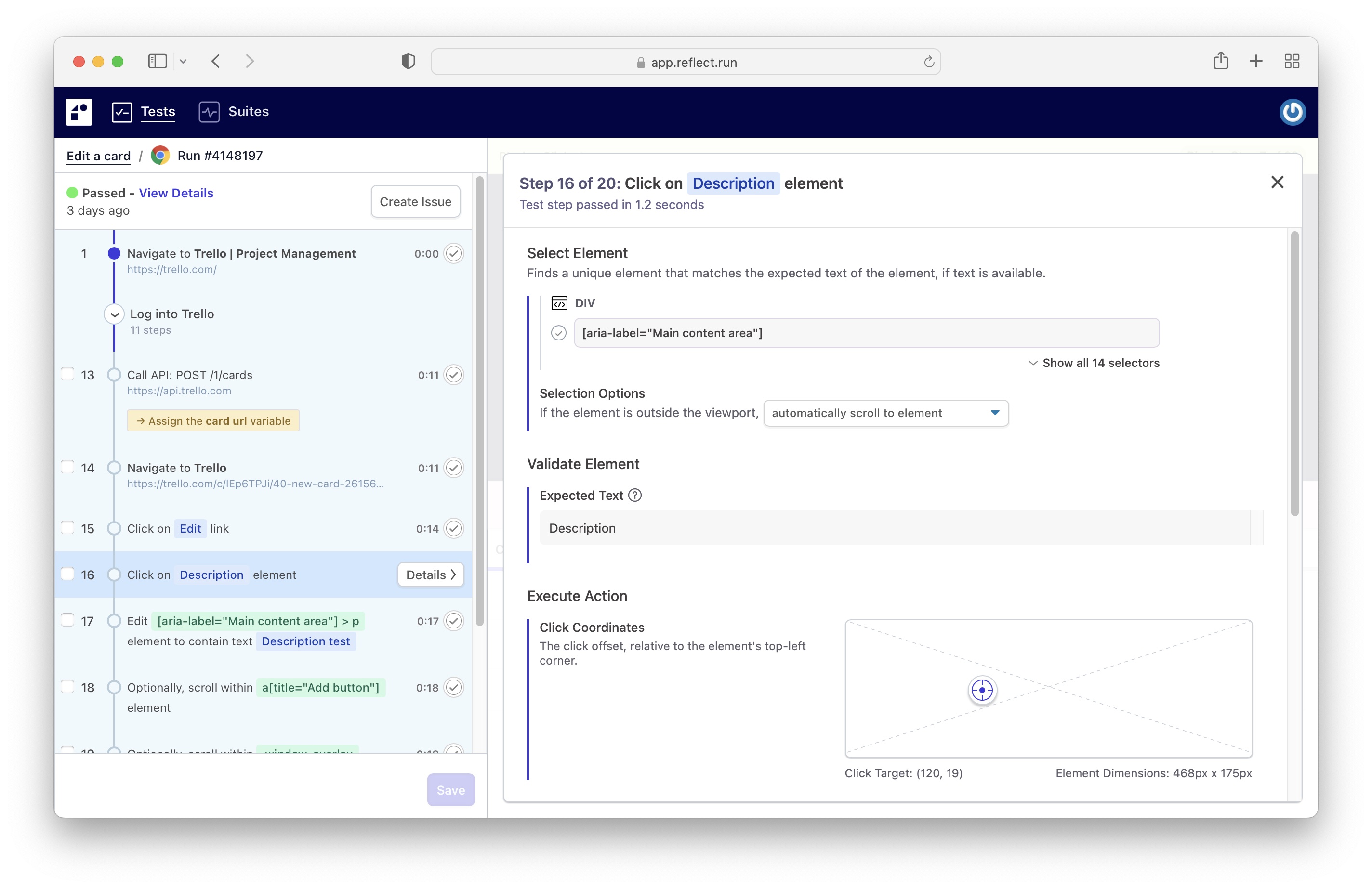
Task: Click the Reflect logo icon
Action: pyautogui.click(x=79, y=112)
